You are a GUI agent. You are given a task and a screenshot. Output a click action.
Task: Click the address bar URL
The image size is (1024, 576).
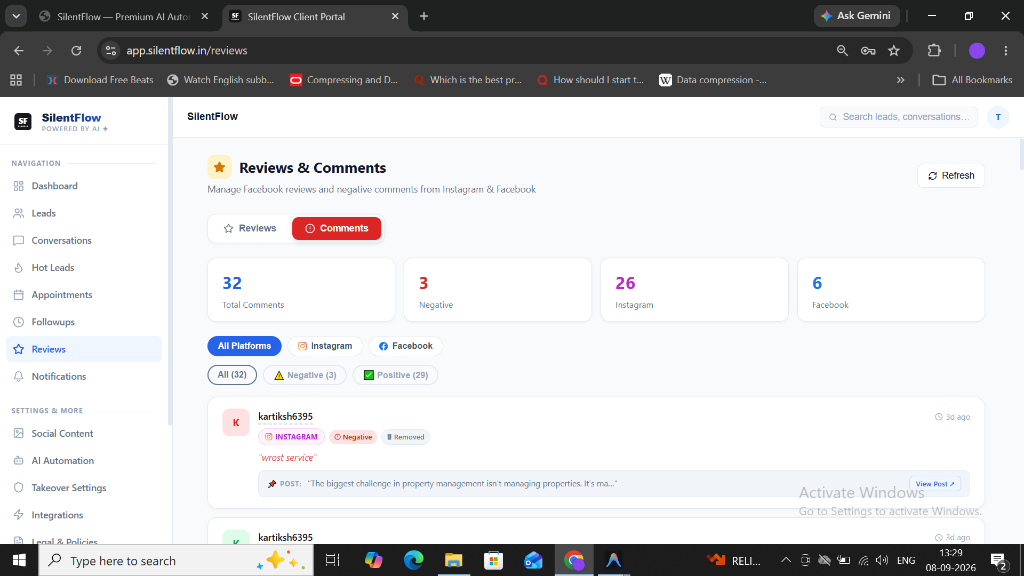(x=187, y=50)
